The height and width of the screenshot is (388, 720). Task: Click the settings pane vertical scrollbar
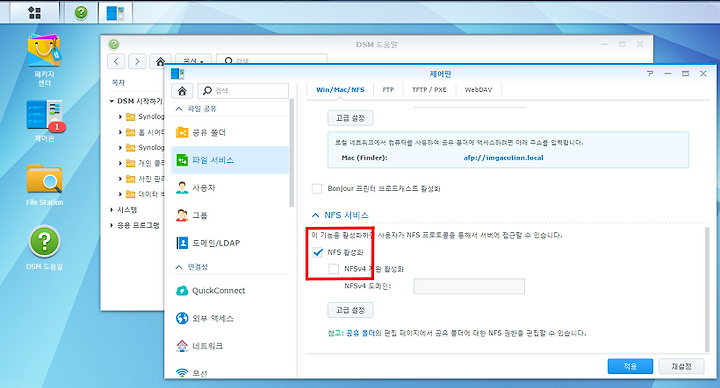(x=707, y=289)
